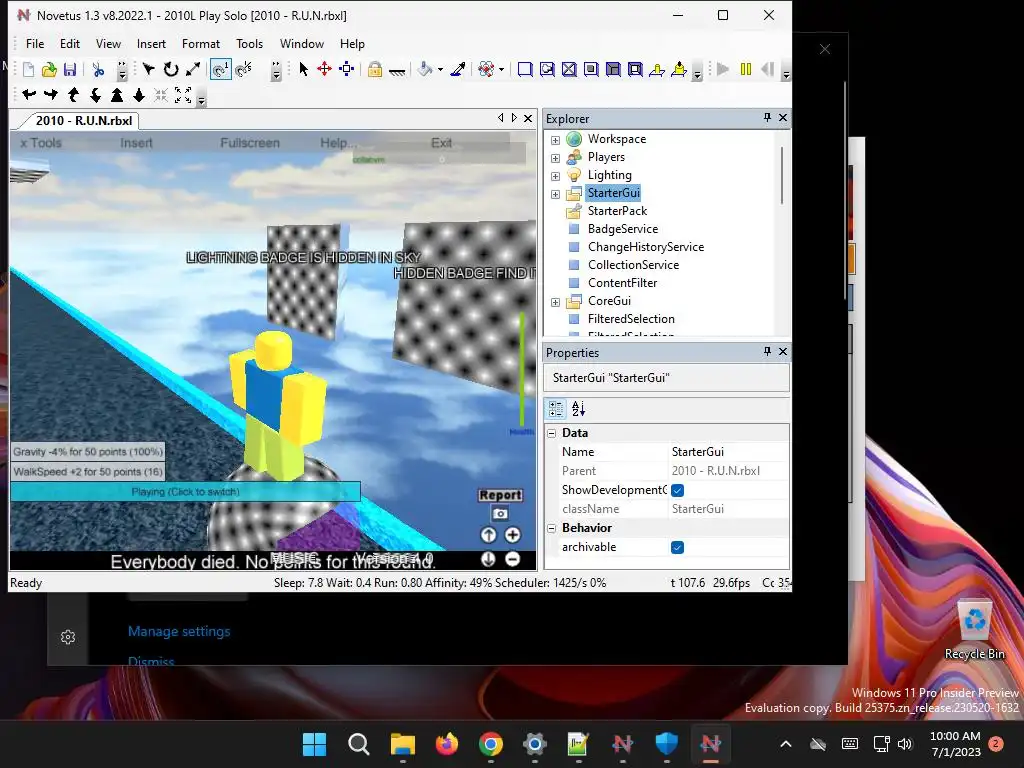Select the red Move cross-arrows tool
1024x768 pixels.
[x=325, y=69]
